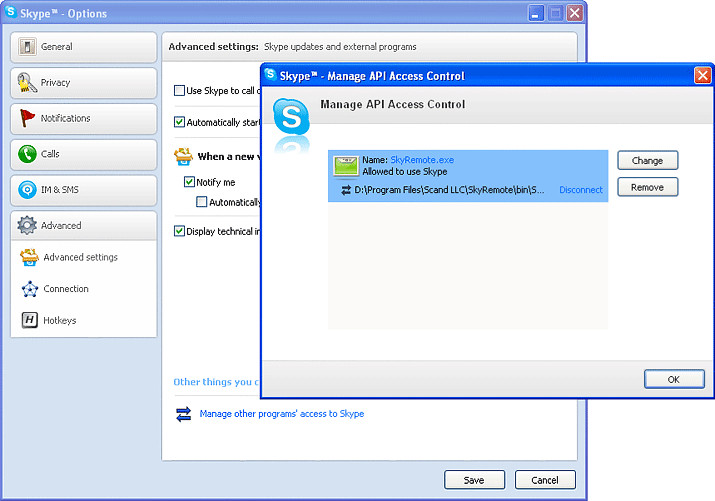Click the Notifications red flag icon

coord(27,118)
